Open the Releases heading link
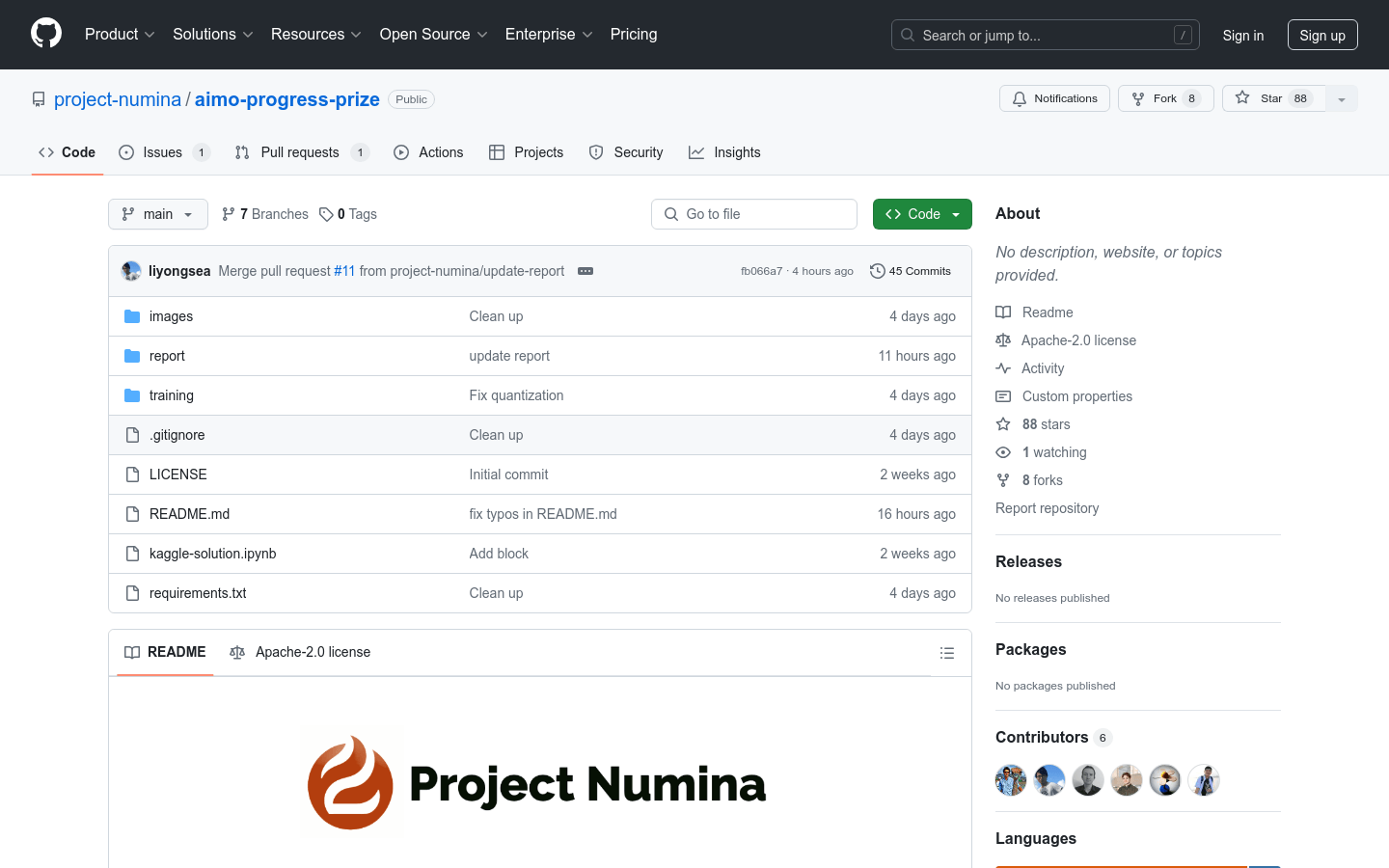1389x868 pixels. coord(1028,561)
